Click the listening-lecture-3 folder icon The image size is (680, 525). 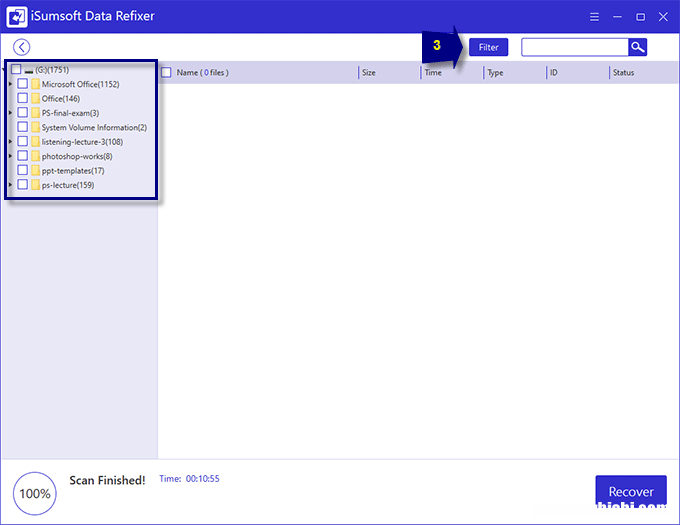point(36,142)
